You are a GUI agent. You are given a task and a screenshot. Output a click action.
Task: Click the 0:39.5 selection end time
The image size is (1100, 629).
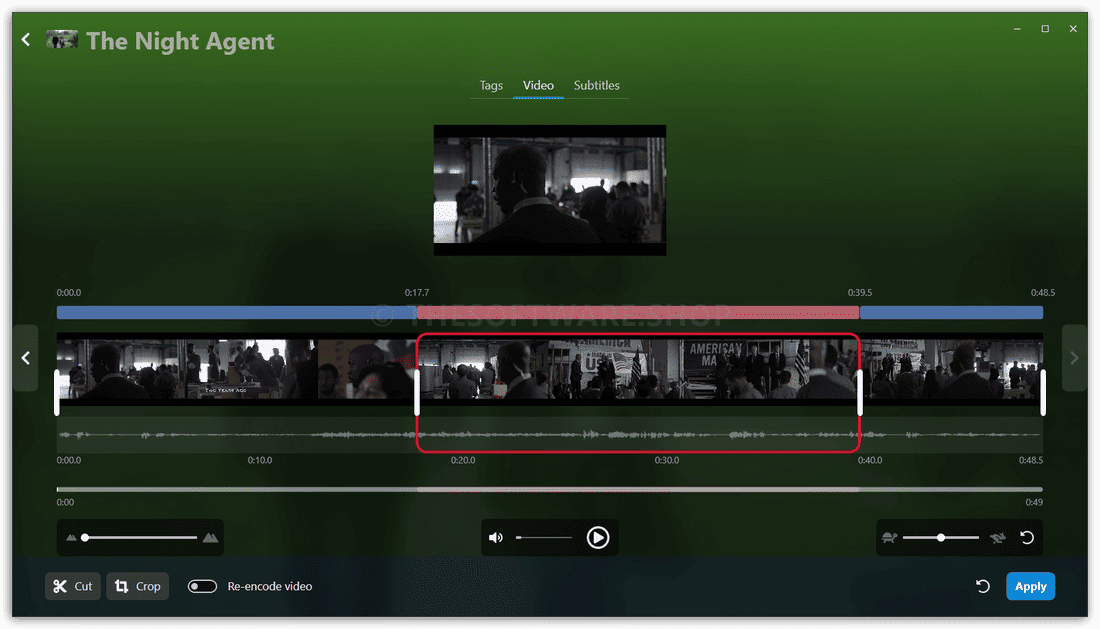coord(860,292)
